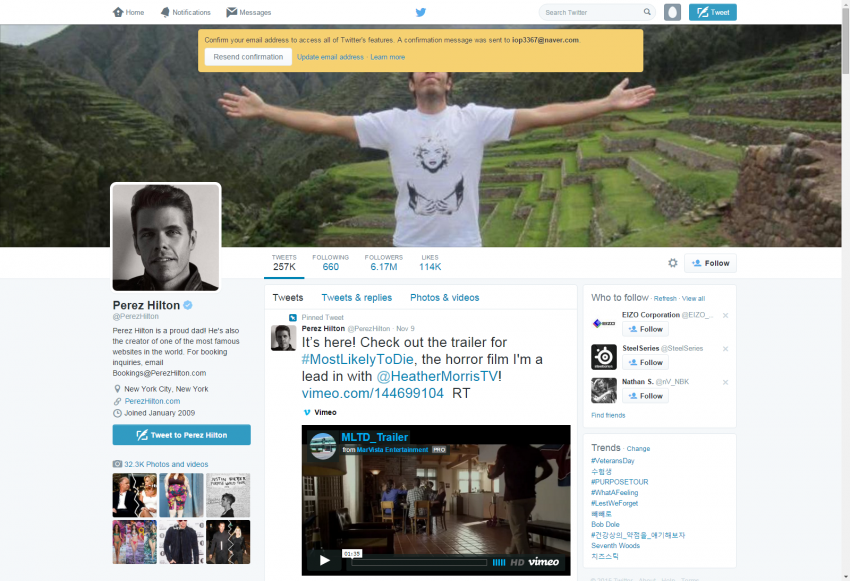Screen dimensions: 850x581
Task: Click the search magnifier icon
Action: click(x=646, y=12)
